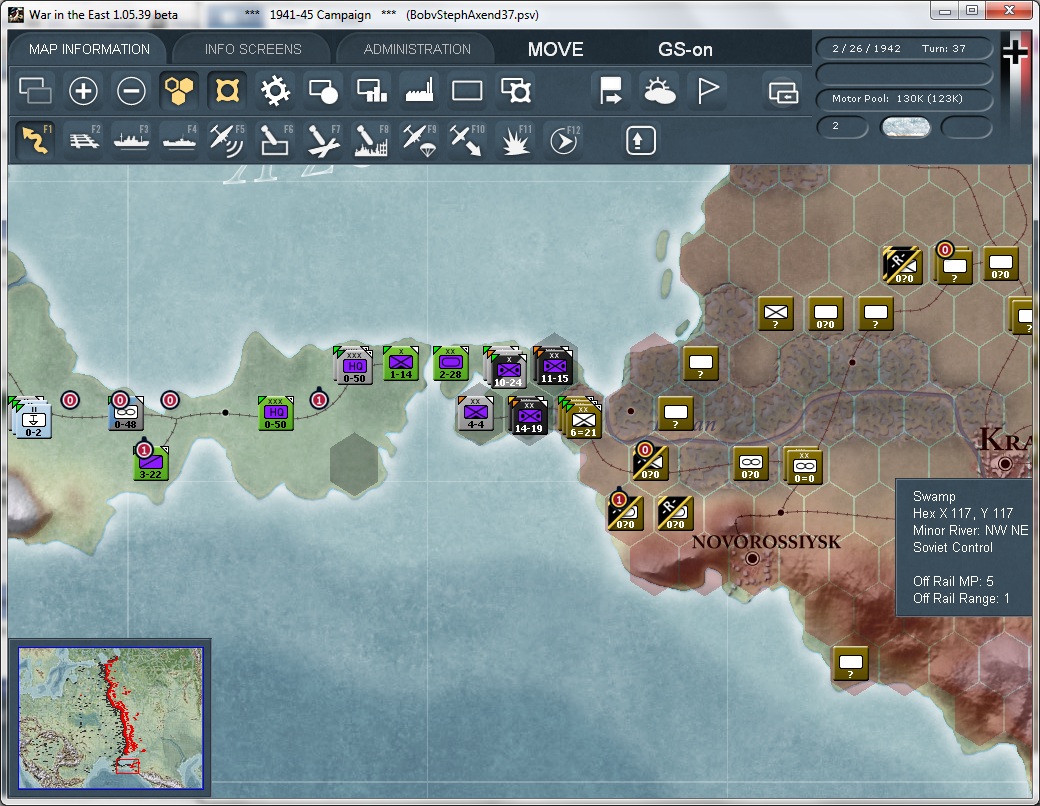
Task: Click the flag-with-arrow toolbar icon
Action: tap(610, 91)
